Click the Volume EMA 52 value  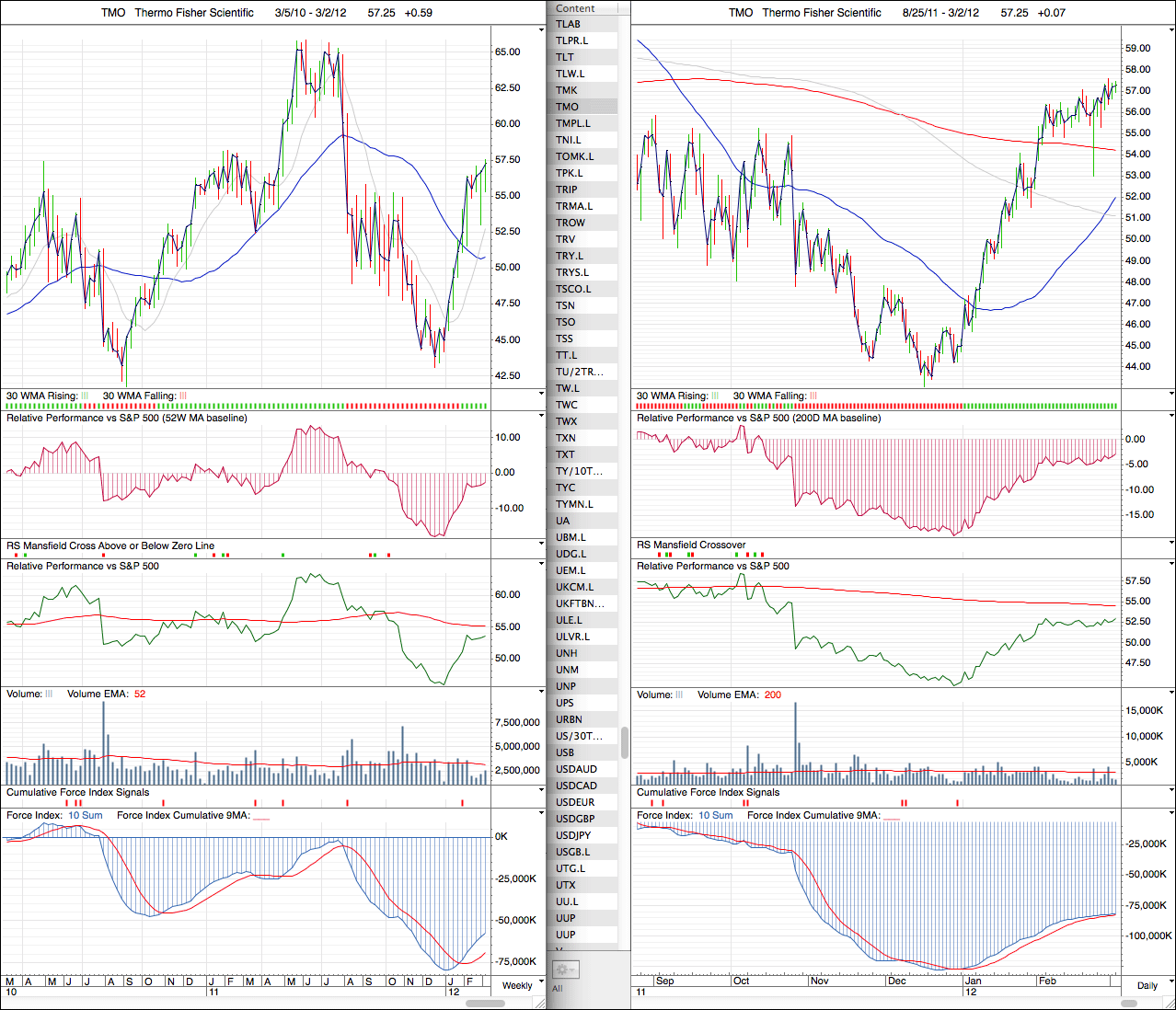(140, 694)
